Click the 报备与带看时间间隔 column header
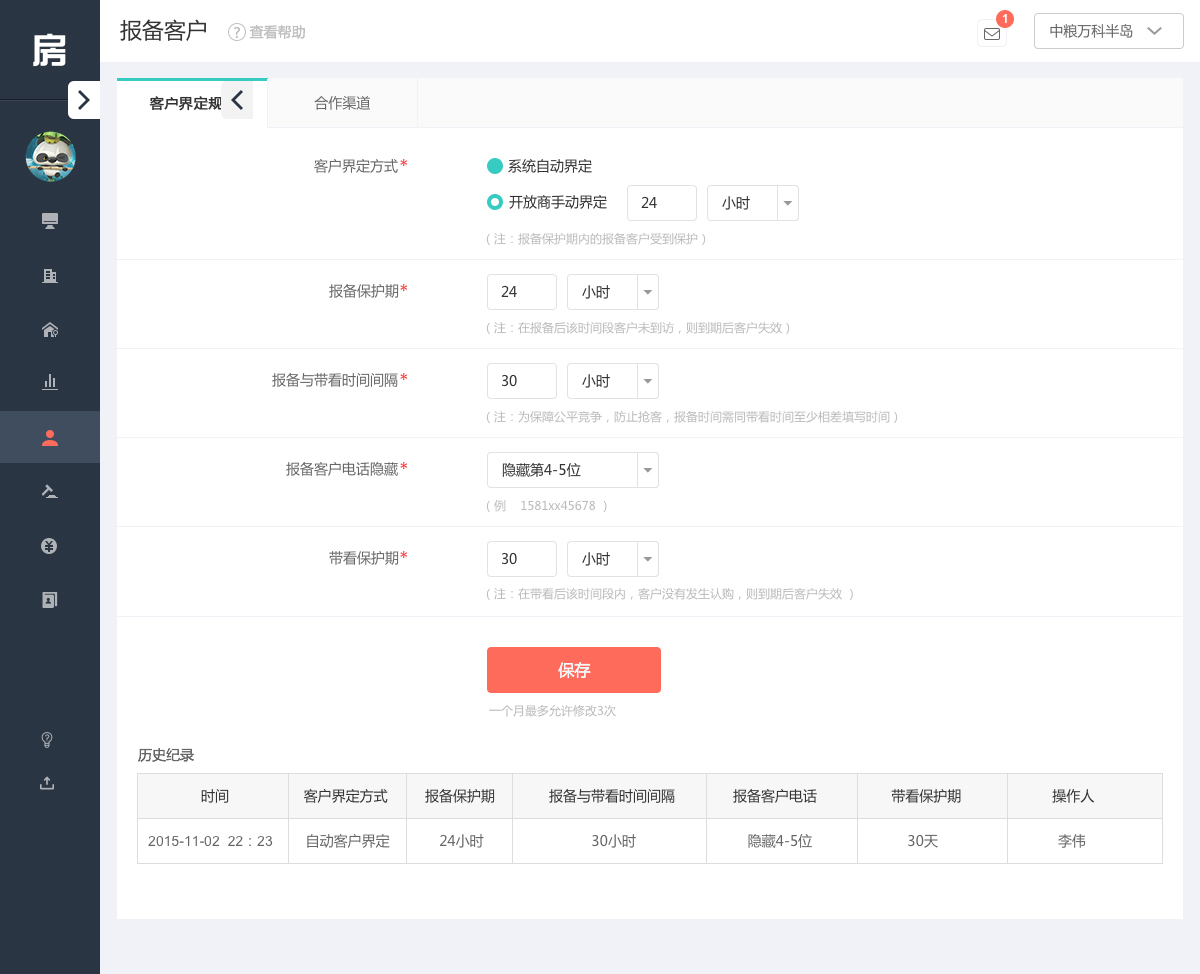Viewport: 1200px width, 974px height. pos(612,796)
